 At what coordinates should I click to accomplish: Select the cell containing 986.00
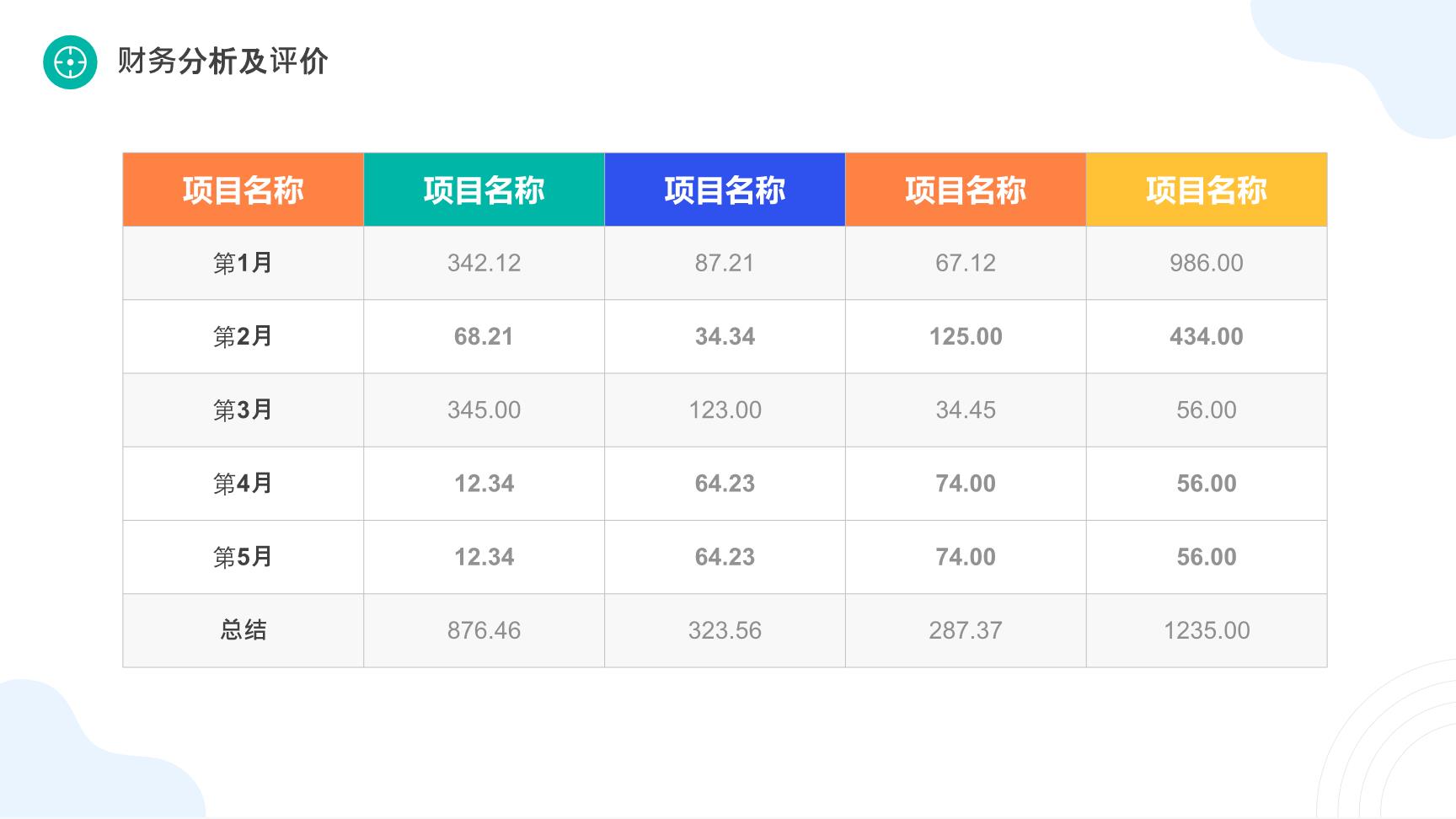coord(1207,263)
